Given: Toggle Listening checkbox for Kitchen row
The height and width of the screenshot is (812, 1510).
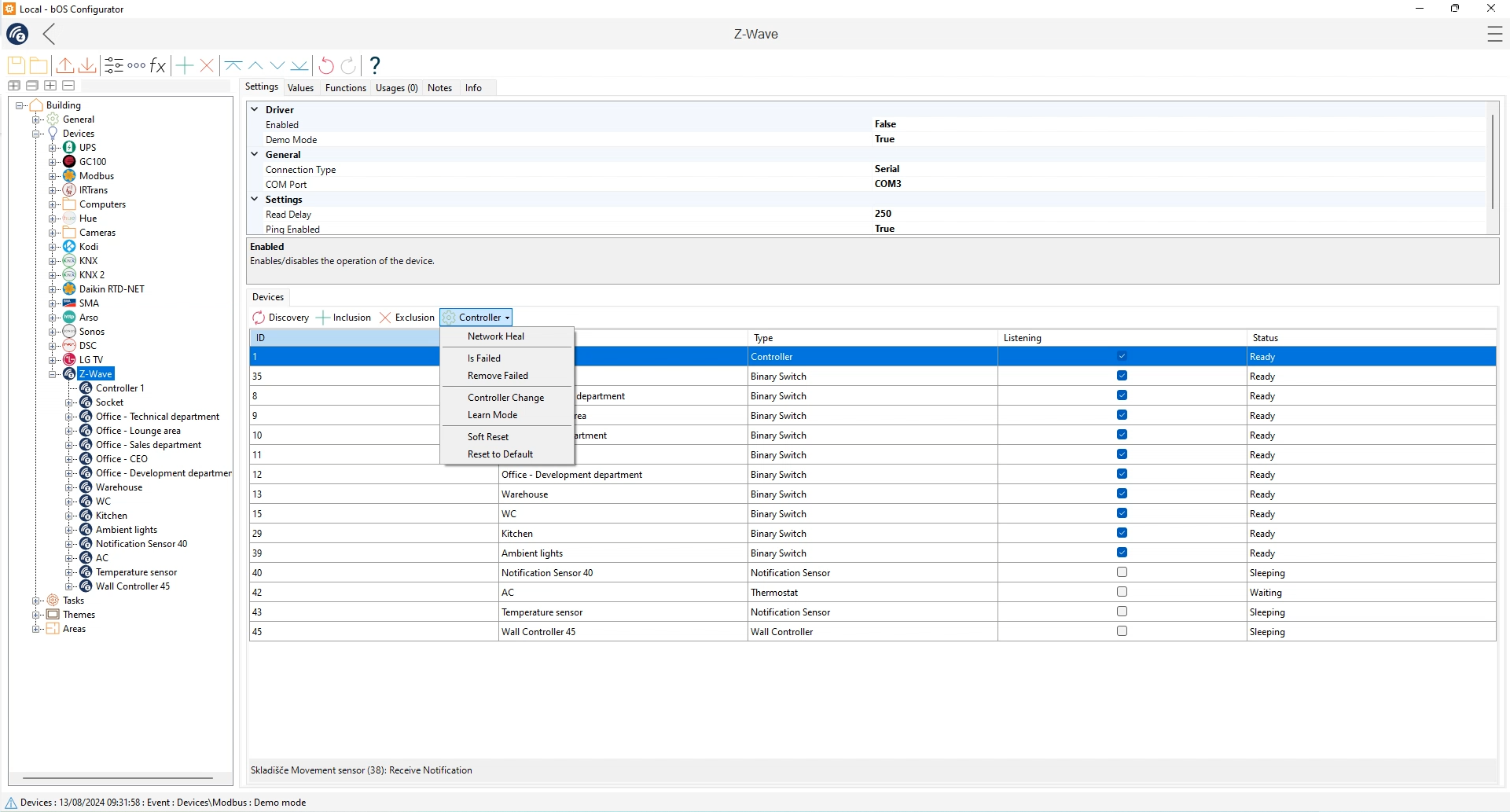Looking at the screenshot, I should (1122, 533).
